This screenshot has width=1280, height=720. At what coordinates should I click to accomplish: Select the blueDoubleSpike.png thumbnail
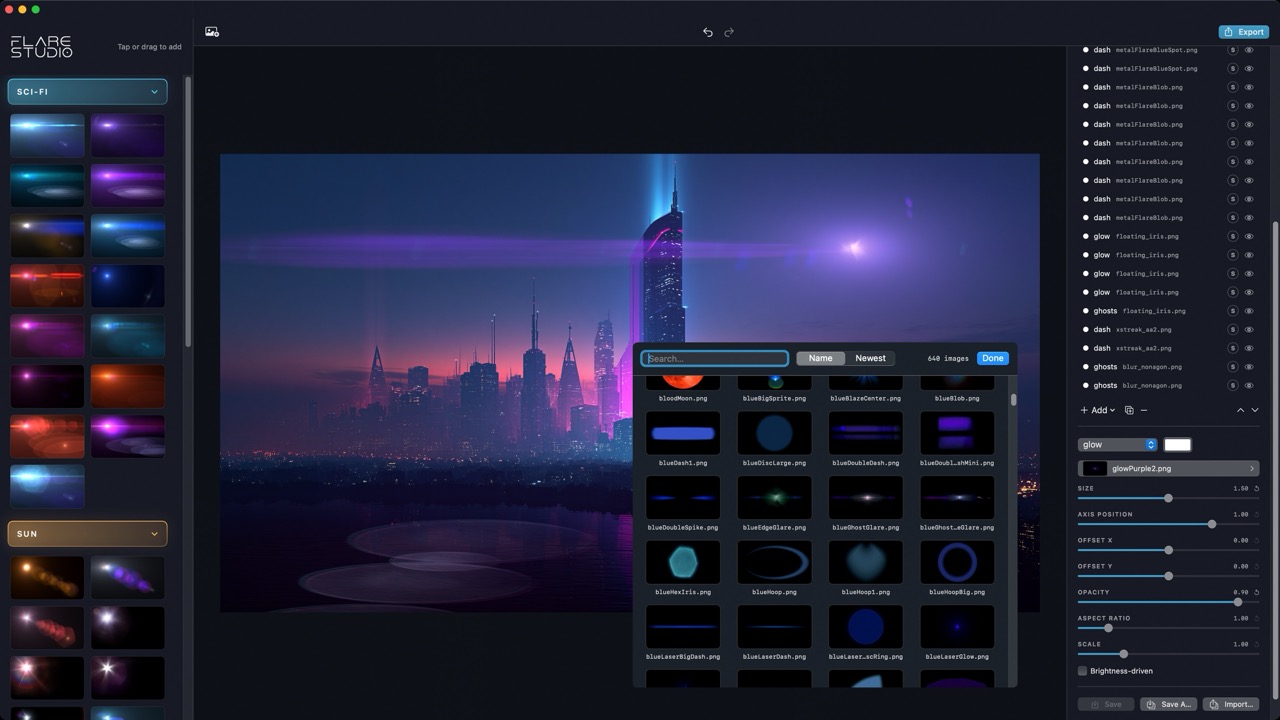(683, 497)
